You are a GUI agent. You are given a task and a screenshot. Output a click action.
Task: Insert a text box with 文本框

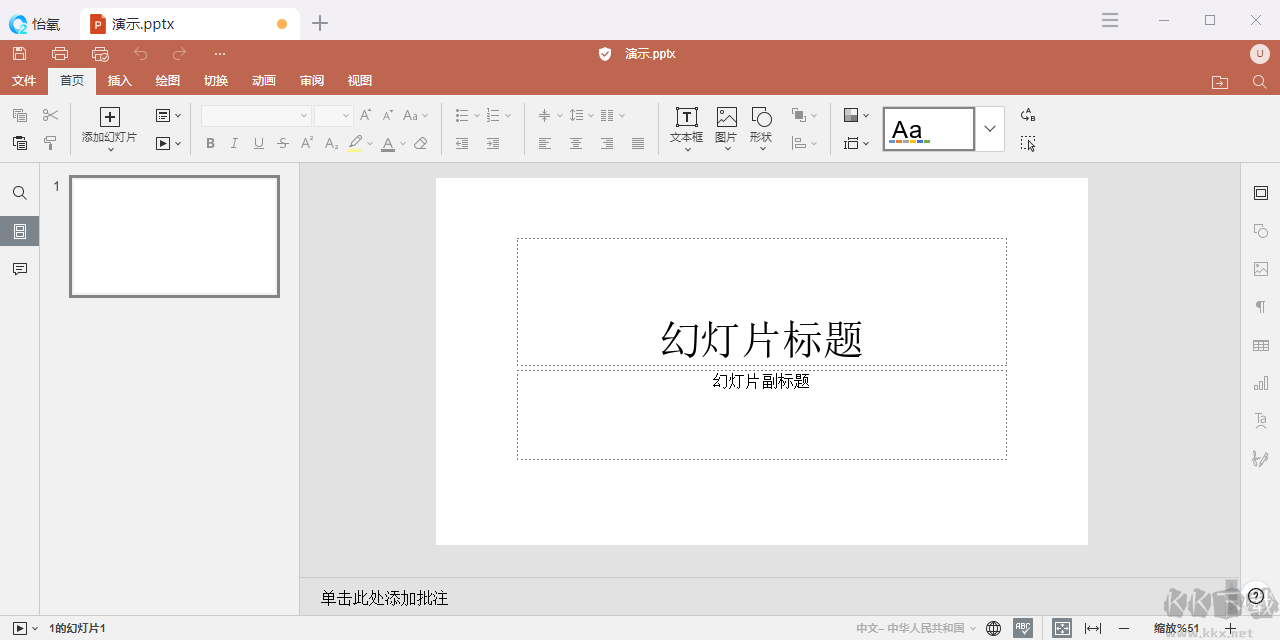click(x=686, y=128)
